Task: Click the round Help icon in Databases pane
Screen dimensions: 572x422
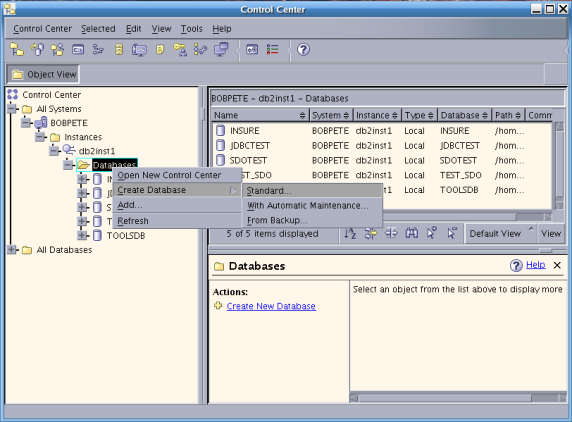Action: tap(516, 266)
